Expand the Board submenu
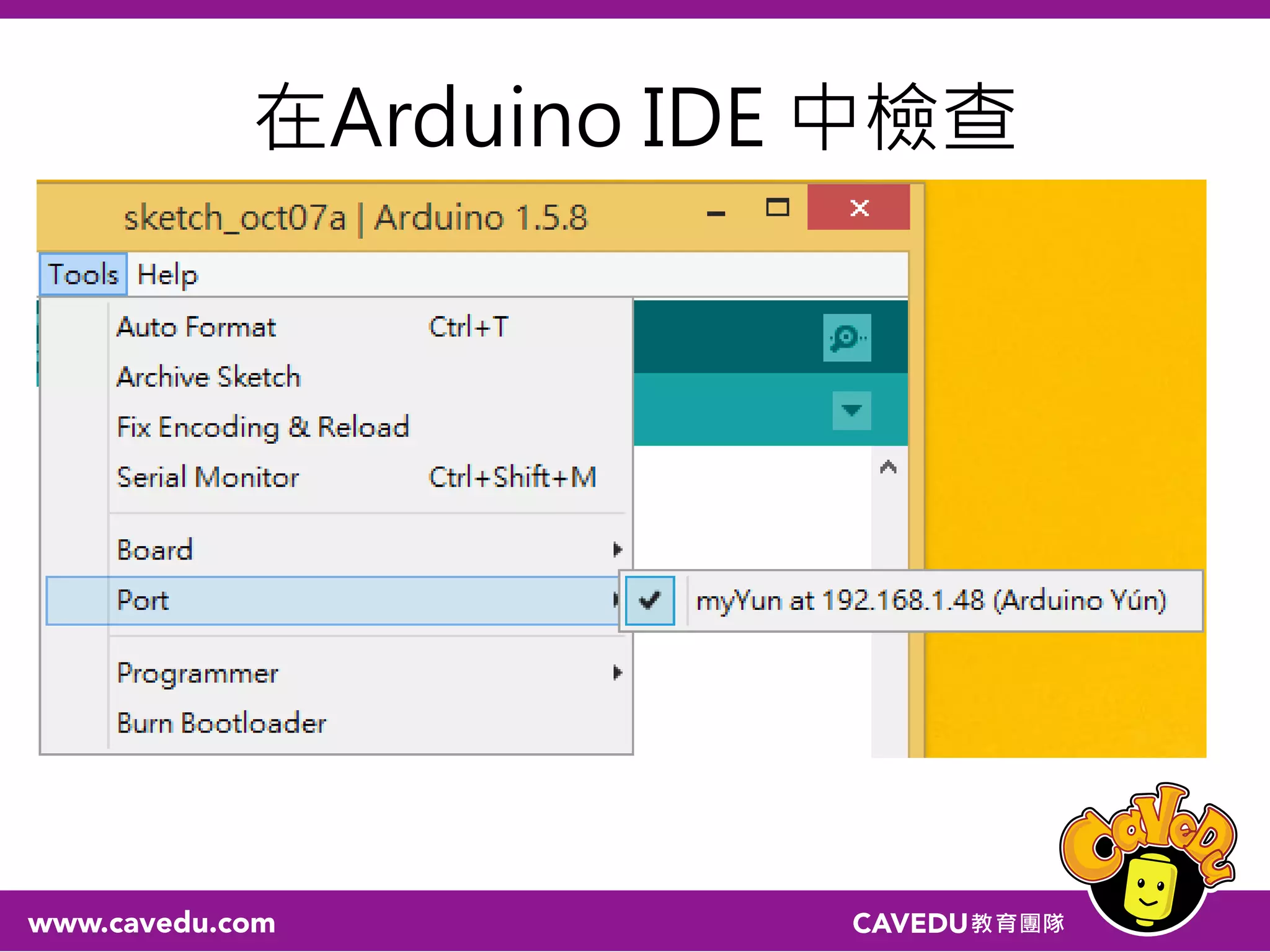The width and height of the screenshot is (1270, 952). [x=338, y=550]
